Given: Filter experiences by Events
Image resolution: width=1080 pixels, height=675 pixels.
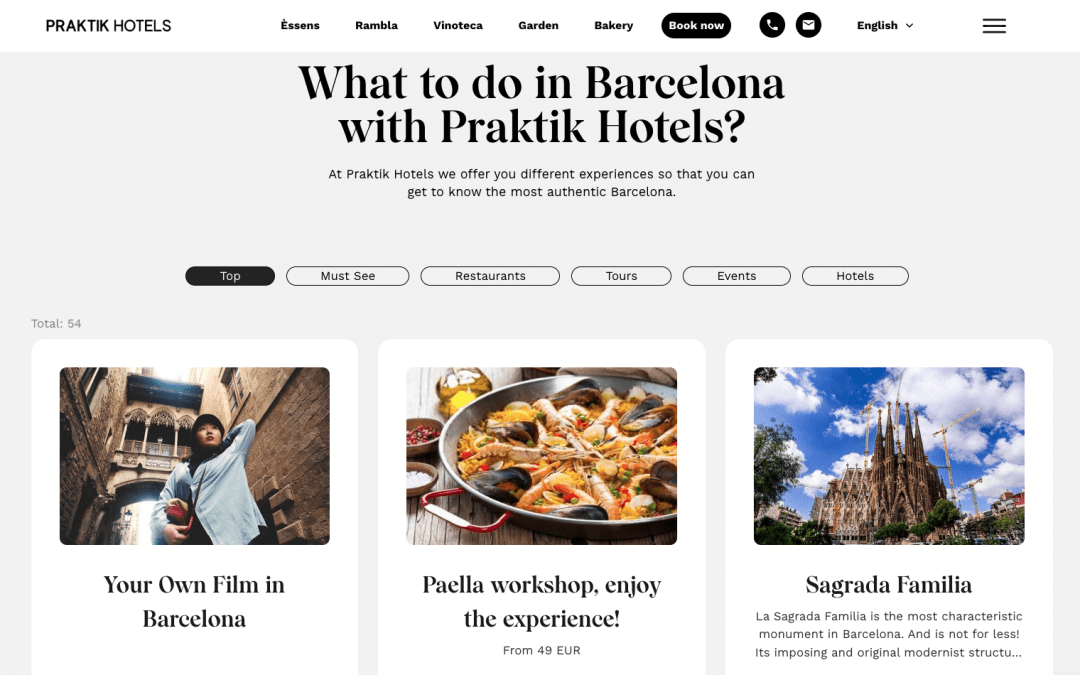Looking at the screenshot, I should [x=736, y=276].
